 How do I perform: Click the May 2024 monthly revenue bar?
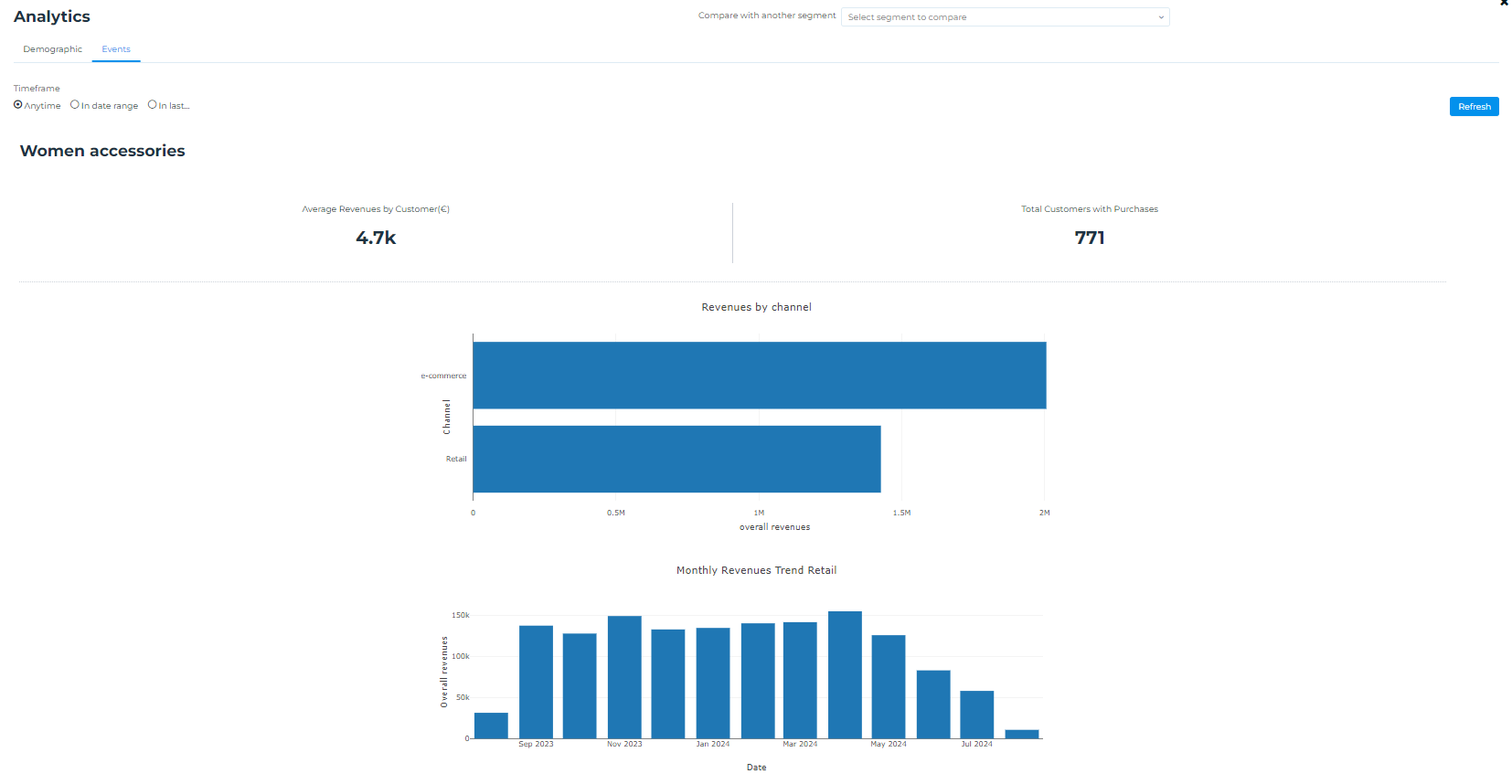pyautogui.click(x=889, y=686)
